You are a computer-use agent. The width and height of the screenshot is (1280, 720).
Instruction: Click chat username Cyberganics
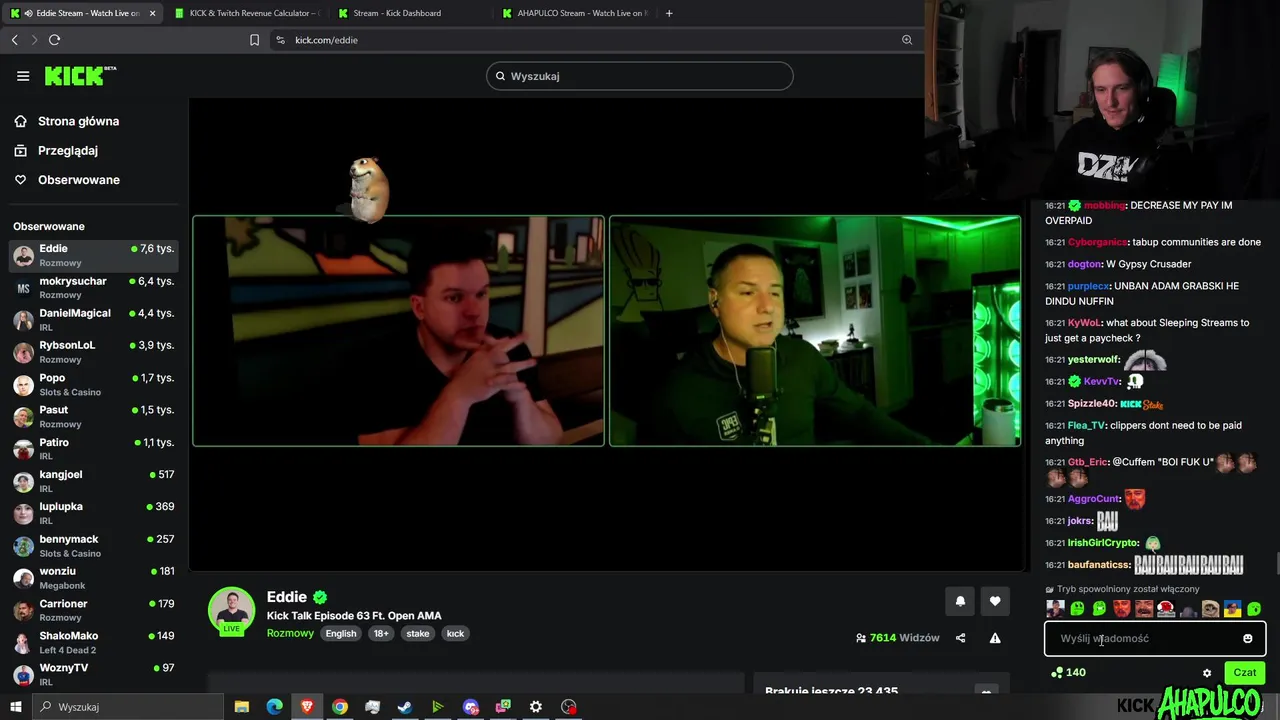[x=1097, y=242]
